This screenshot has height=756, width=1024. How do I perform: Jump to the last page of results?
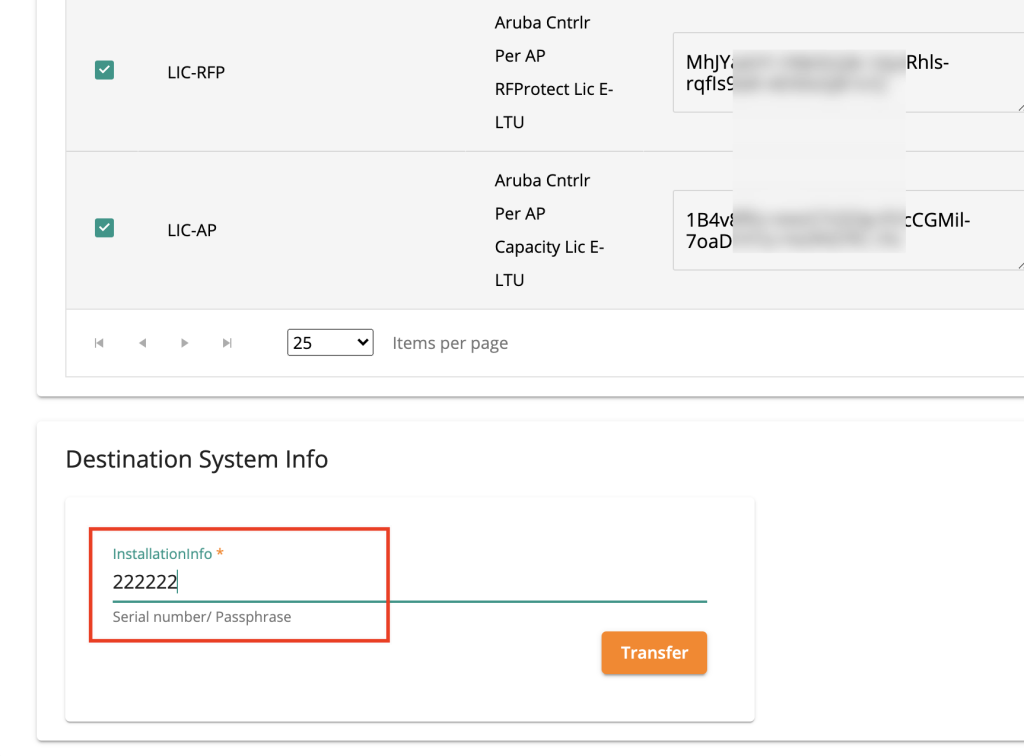point(227,343)
